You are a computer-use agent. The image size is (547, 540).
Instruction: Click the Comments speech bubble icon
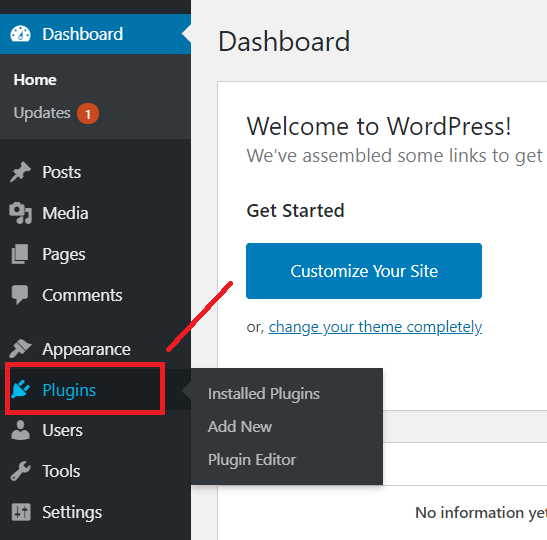tap(20, 295)
